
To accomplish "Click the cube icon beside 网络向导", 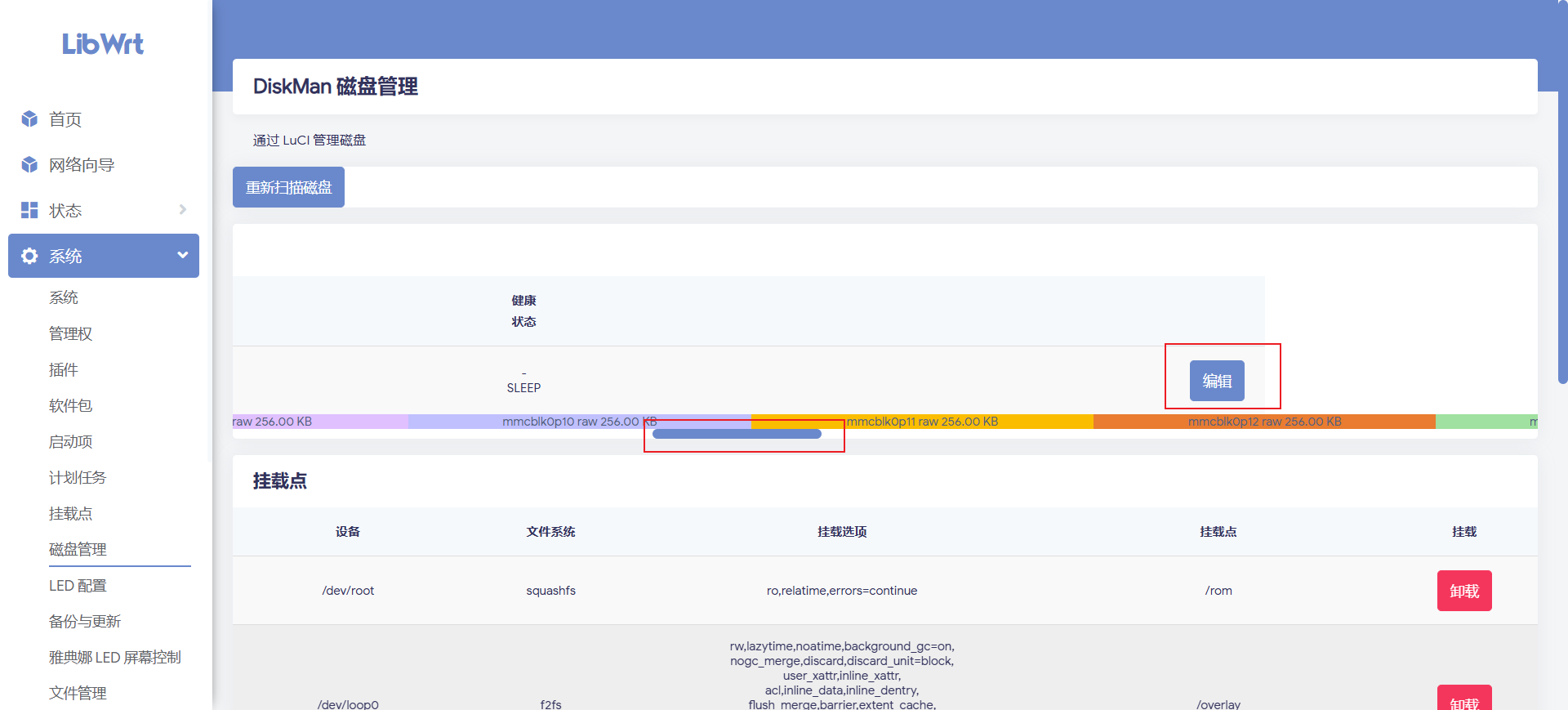I will (29, 165).
